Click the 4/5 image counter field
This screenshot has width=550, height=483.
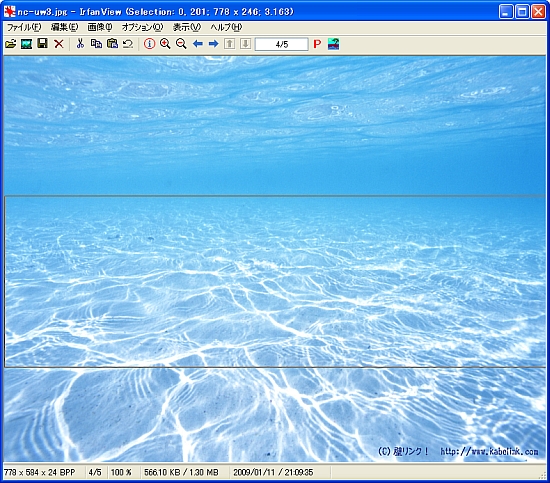click(282, 44)
